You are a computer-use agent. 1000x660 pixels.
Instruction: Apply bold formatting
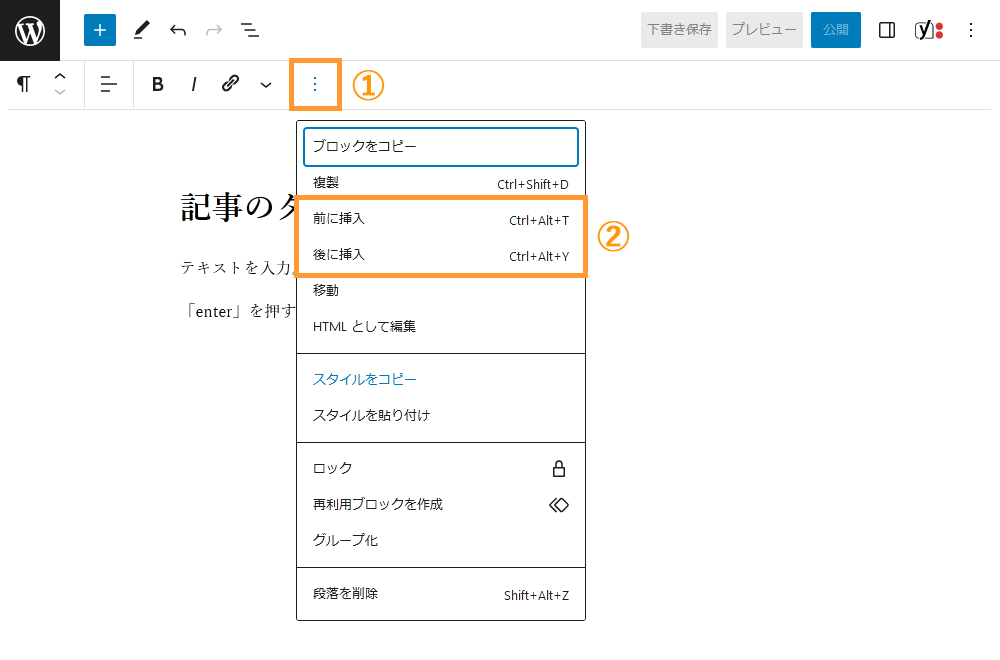pos(157,84)
